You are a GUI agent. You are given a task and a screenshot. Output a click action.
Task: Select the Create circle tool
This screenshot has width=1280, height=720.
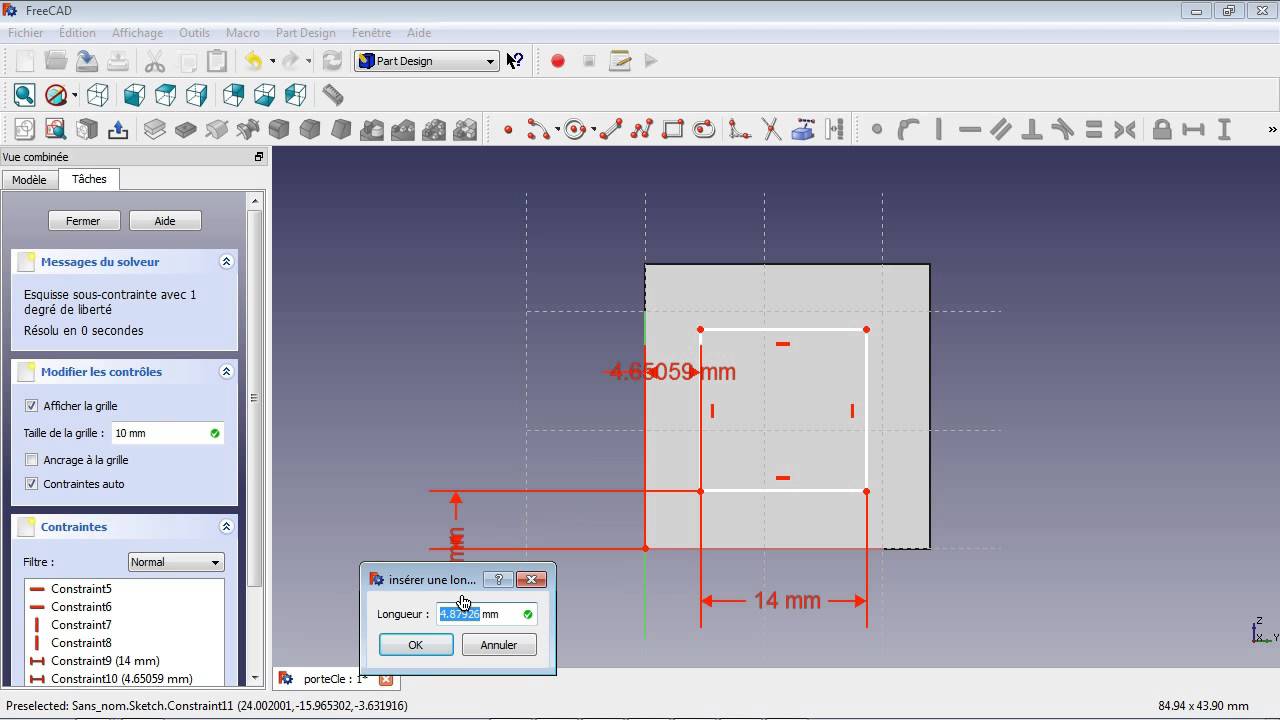click(x=575, y=129)
